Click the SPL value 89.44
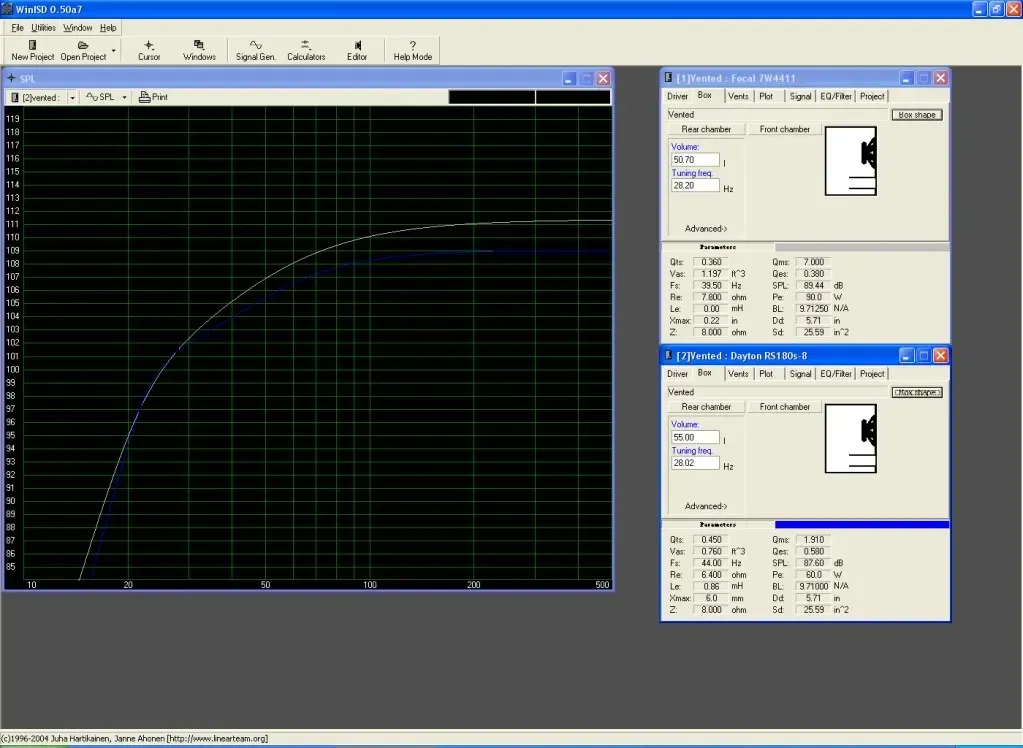Screen dimensions: 1023x748 (x=814, y=285)
